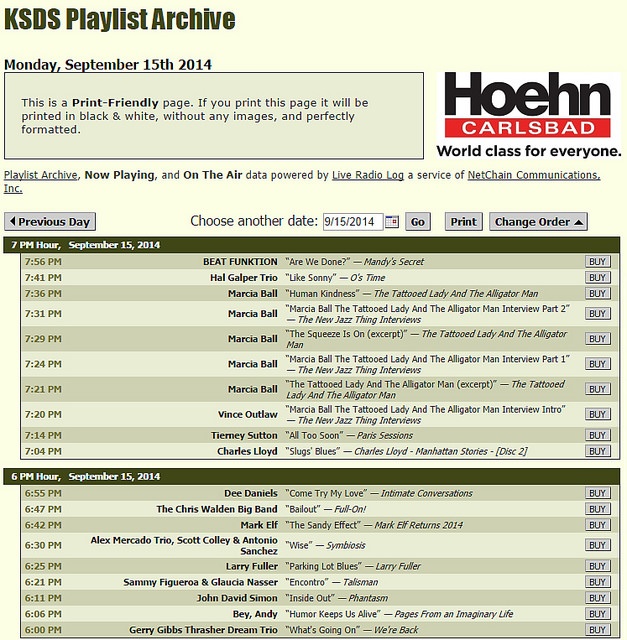Click the artist name Dee Daniels

[x=251, y=493]
